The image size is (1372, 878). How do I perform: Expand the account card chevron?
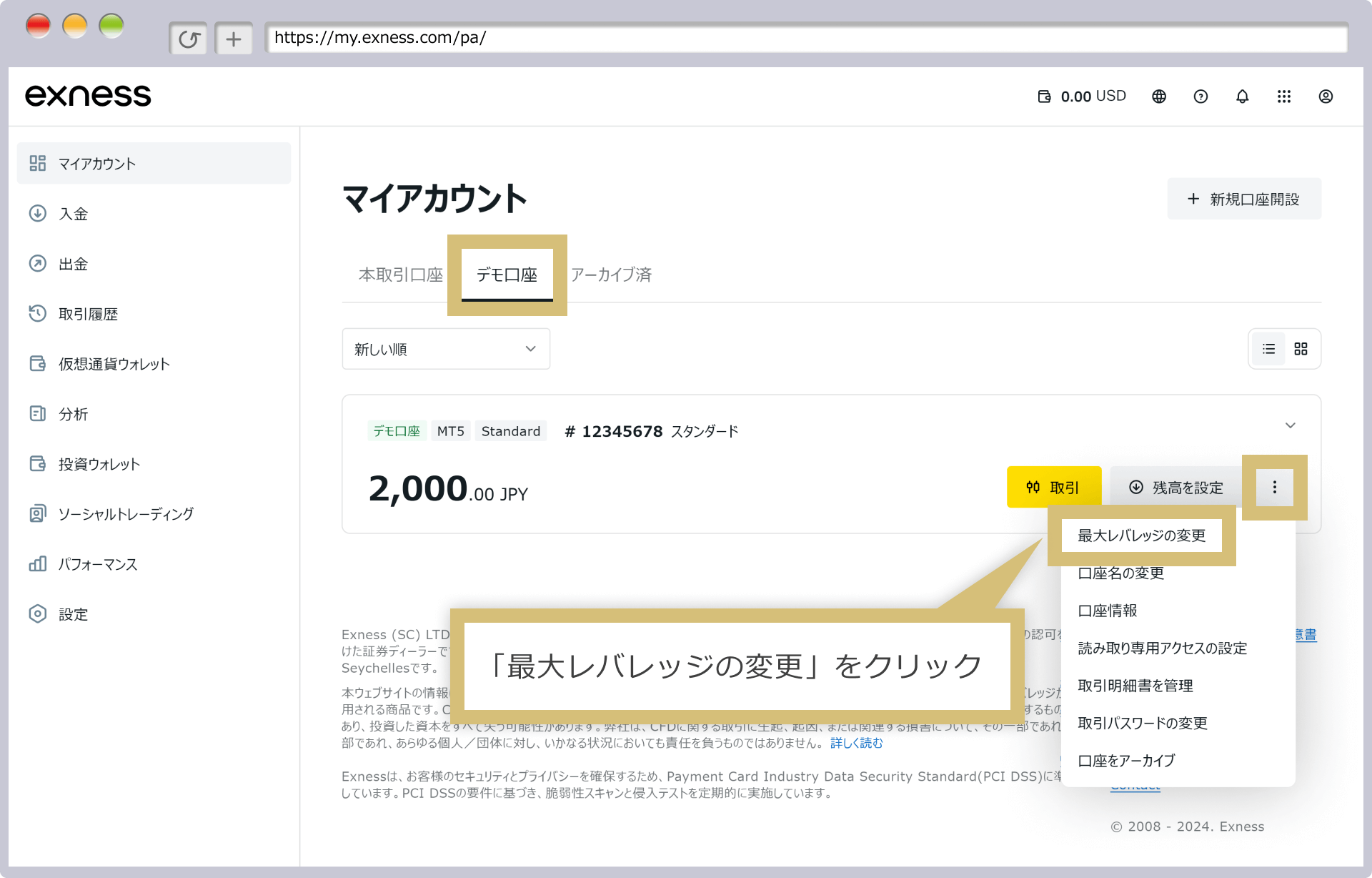tap(1291, 425)
